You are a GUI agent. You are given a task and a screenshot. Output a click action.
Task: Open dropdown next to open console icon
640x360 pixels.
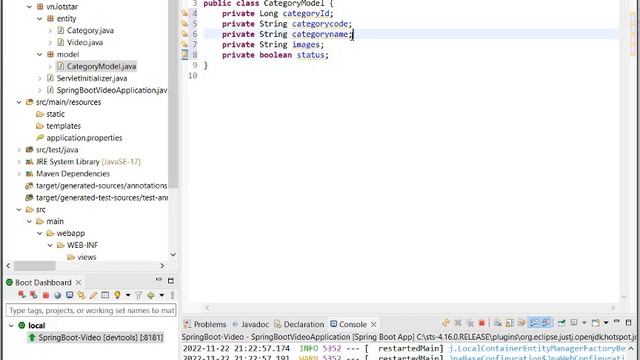[x=606, y=322]
